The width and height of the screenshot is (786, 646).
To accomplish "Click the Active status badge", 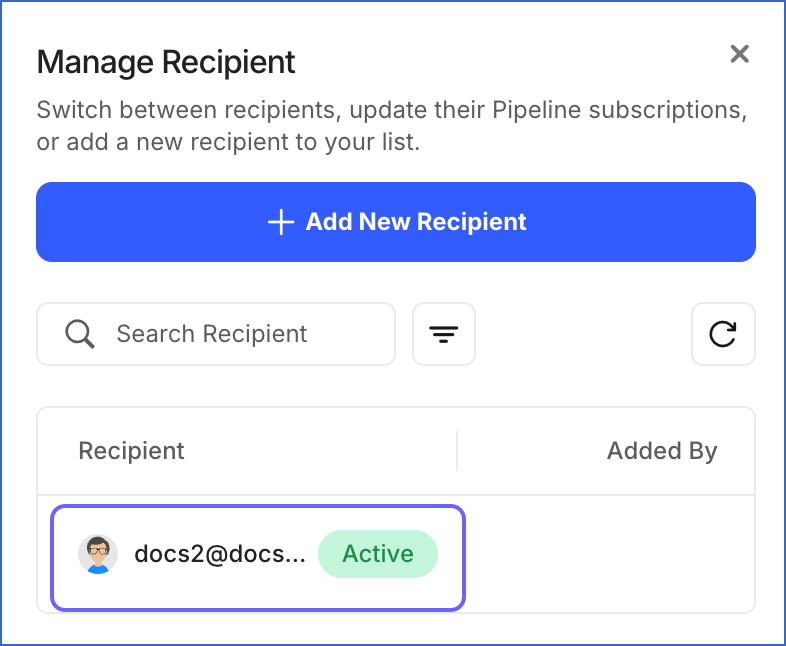I will (x=378, y=554).
